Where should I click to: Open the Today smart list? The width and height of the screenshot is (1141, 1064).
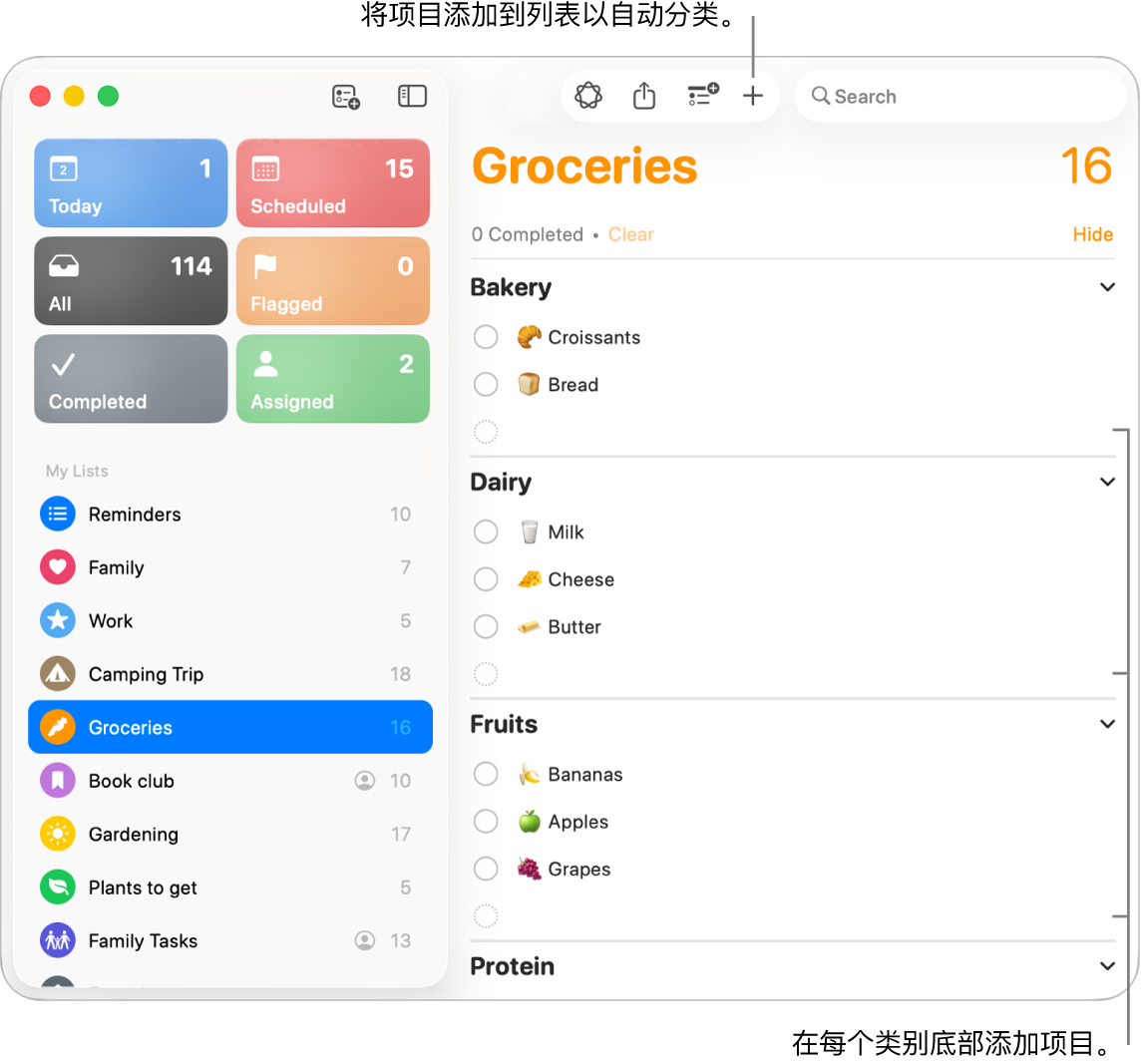tap(131, 183)
